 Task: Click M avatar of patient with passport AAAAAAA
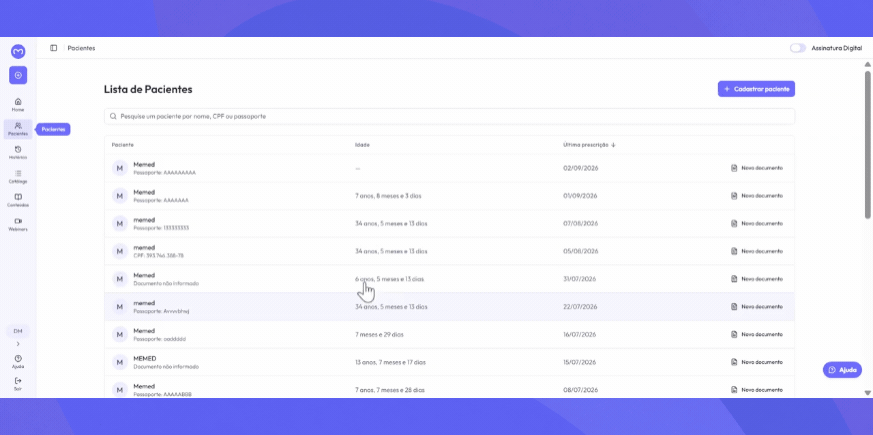(x=119, y=196)
